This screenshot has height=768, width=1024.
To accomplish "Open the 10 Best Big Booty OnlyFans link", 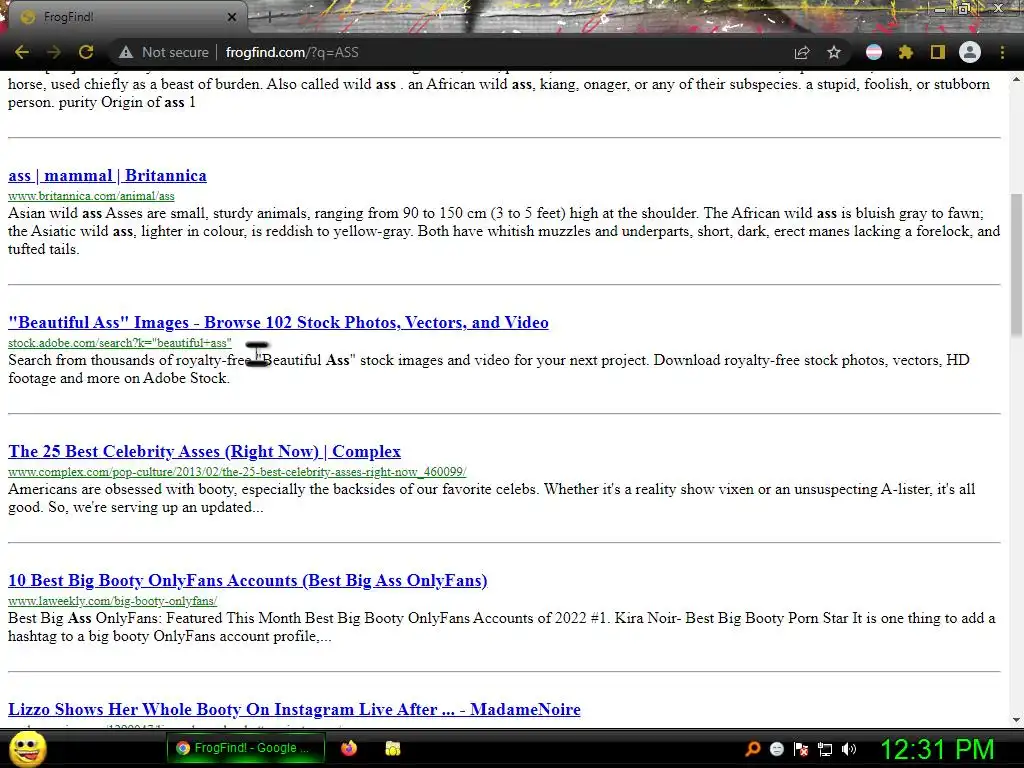I will click(x=248, y=581).
